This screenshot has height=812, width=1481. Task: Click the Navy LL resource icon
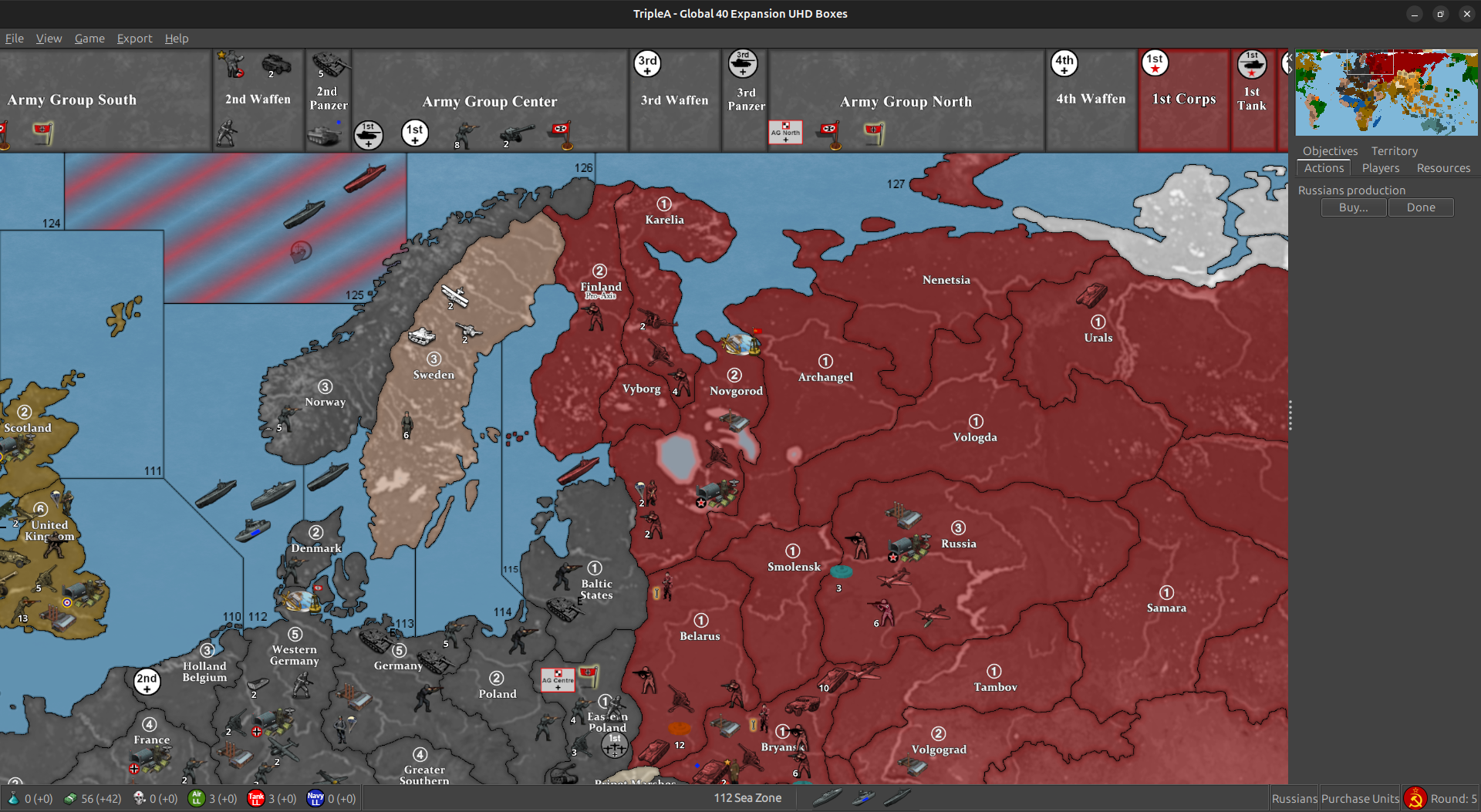click(x=315, y=799)
